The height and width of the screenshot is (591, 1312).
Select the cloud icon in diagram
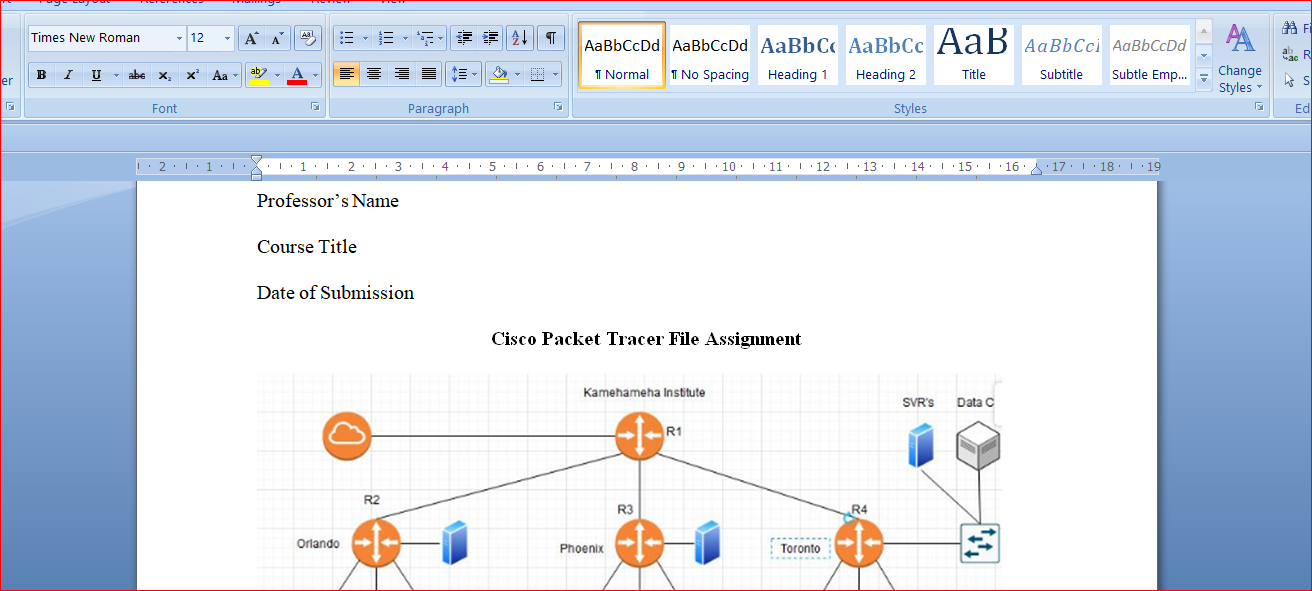point(347,437)
